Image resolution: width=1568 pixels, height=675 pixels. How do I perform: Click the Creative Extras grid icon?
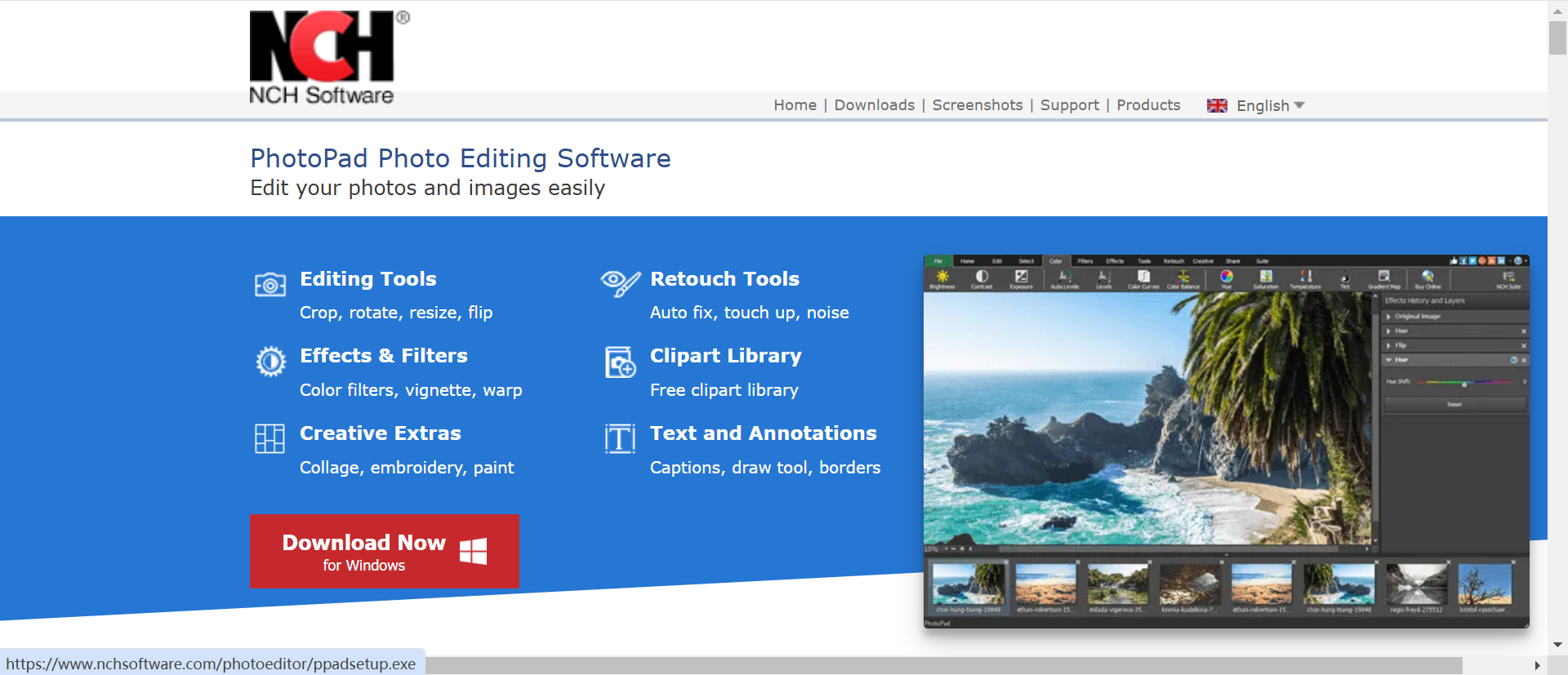tap(269, 438)
